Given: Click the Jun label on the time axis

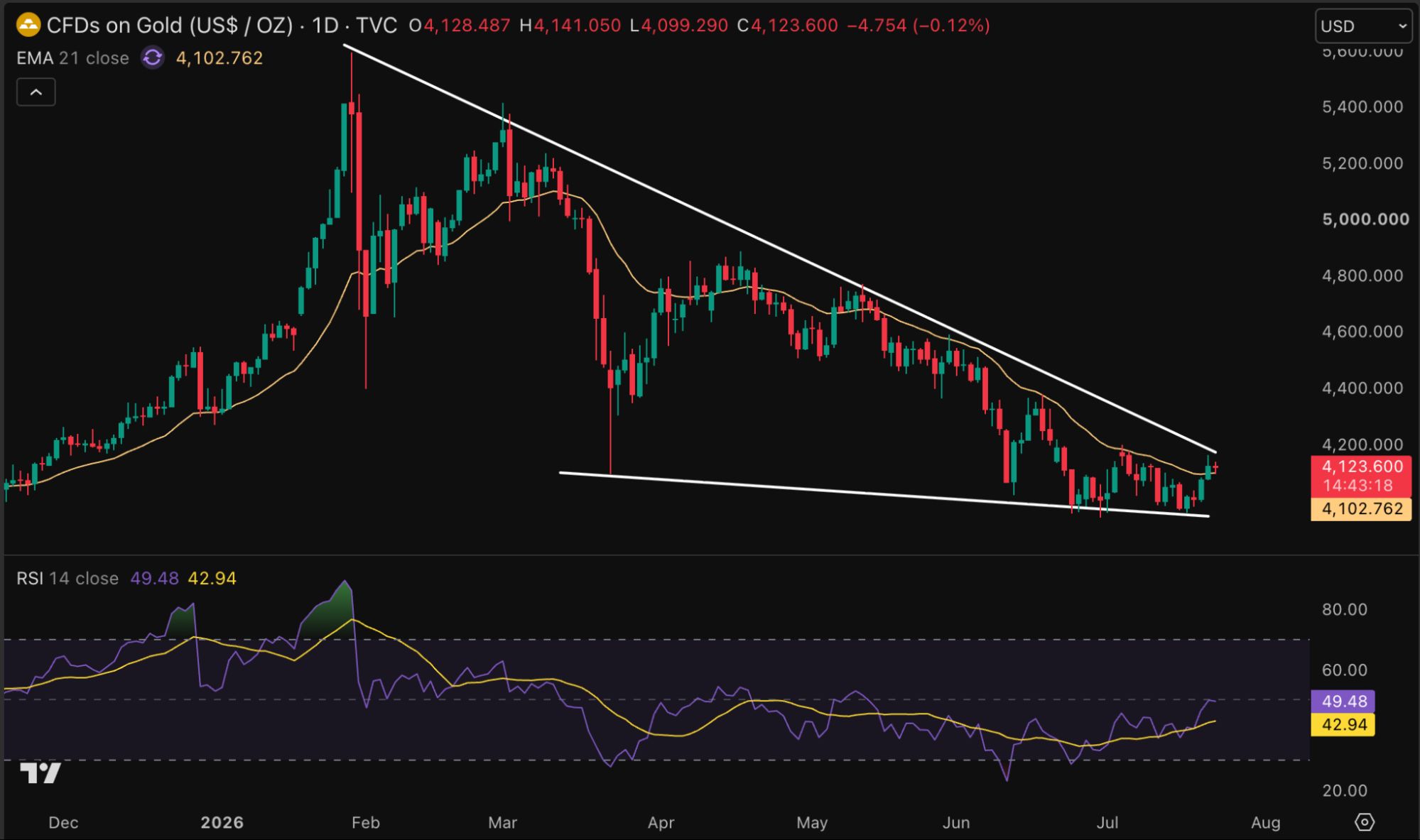Looking at the screenshot, I should click(x=956, y=823).
